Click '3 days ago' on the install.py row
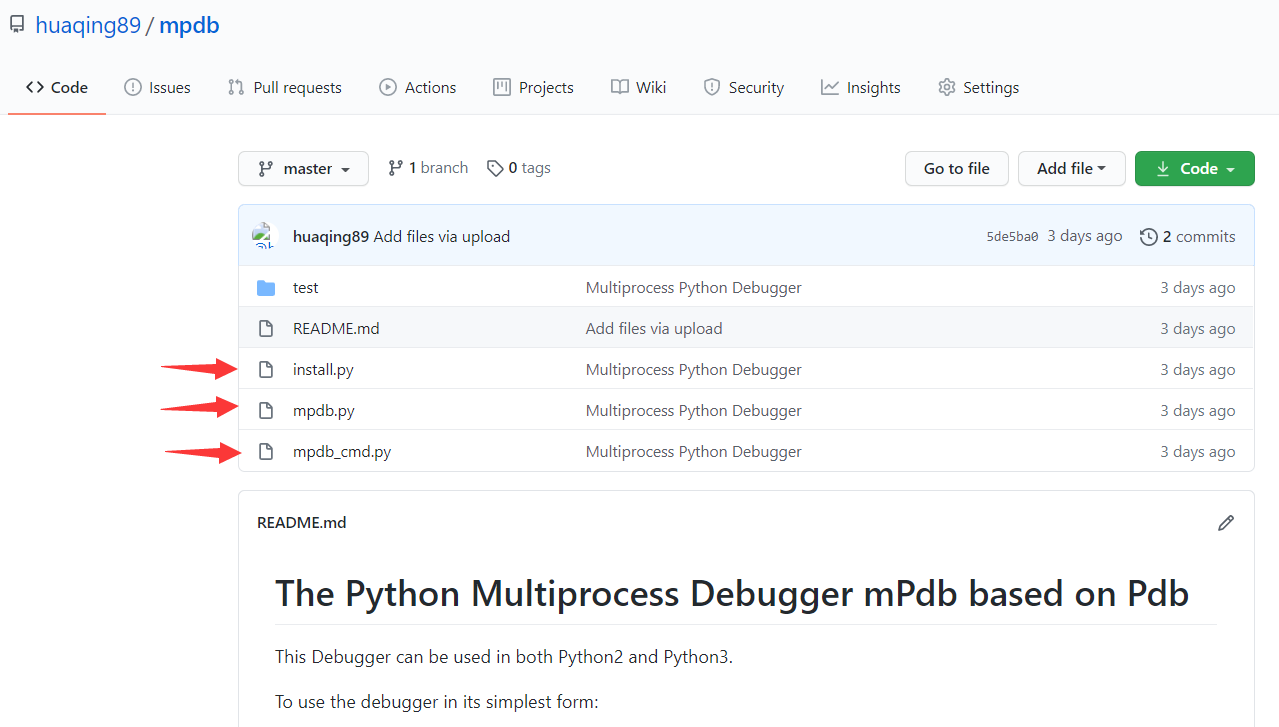The image size is (1279, 727). (x=1198, y=370)
